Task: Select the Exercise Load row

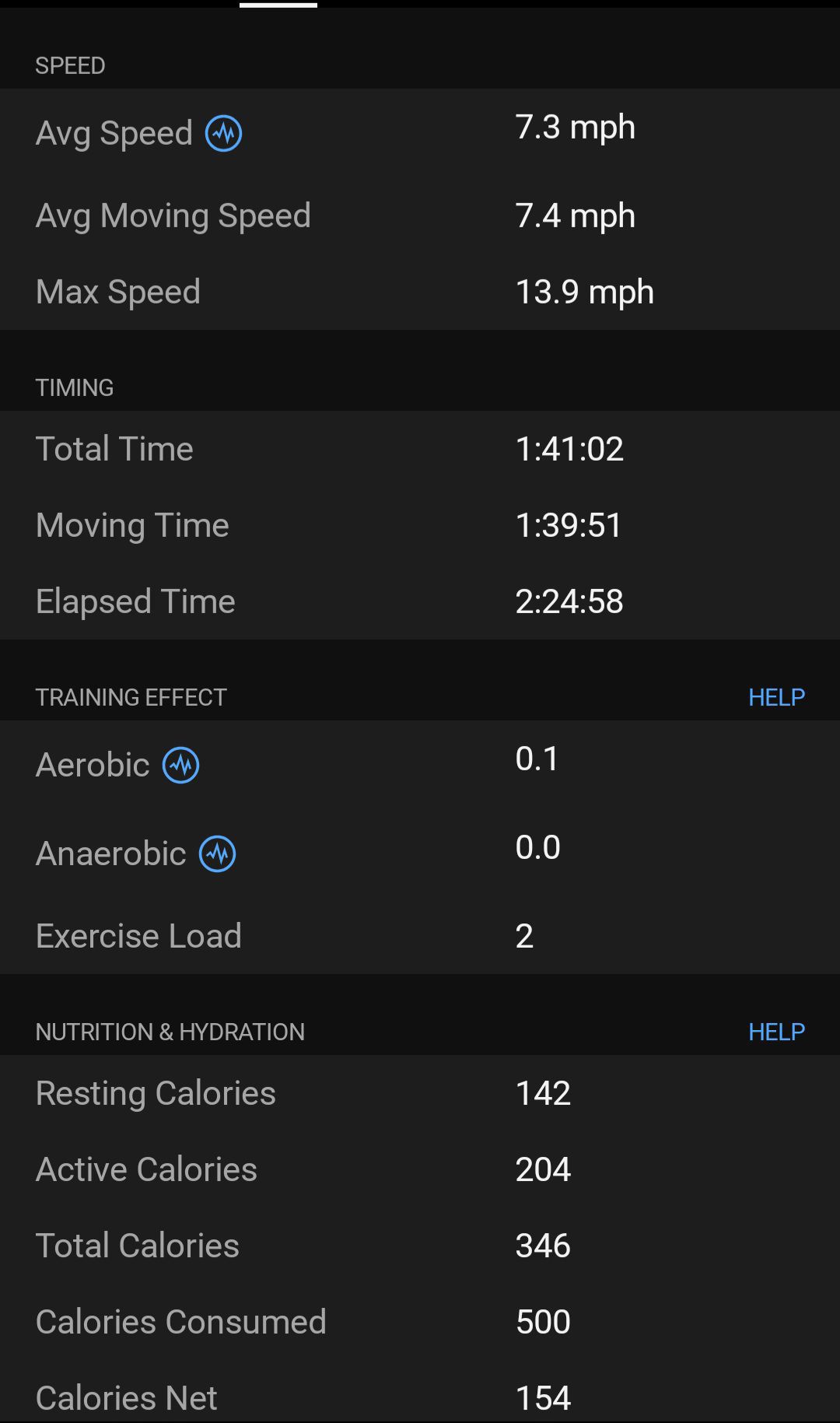Action: click(420, 936)
